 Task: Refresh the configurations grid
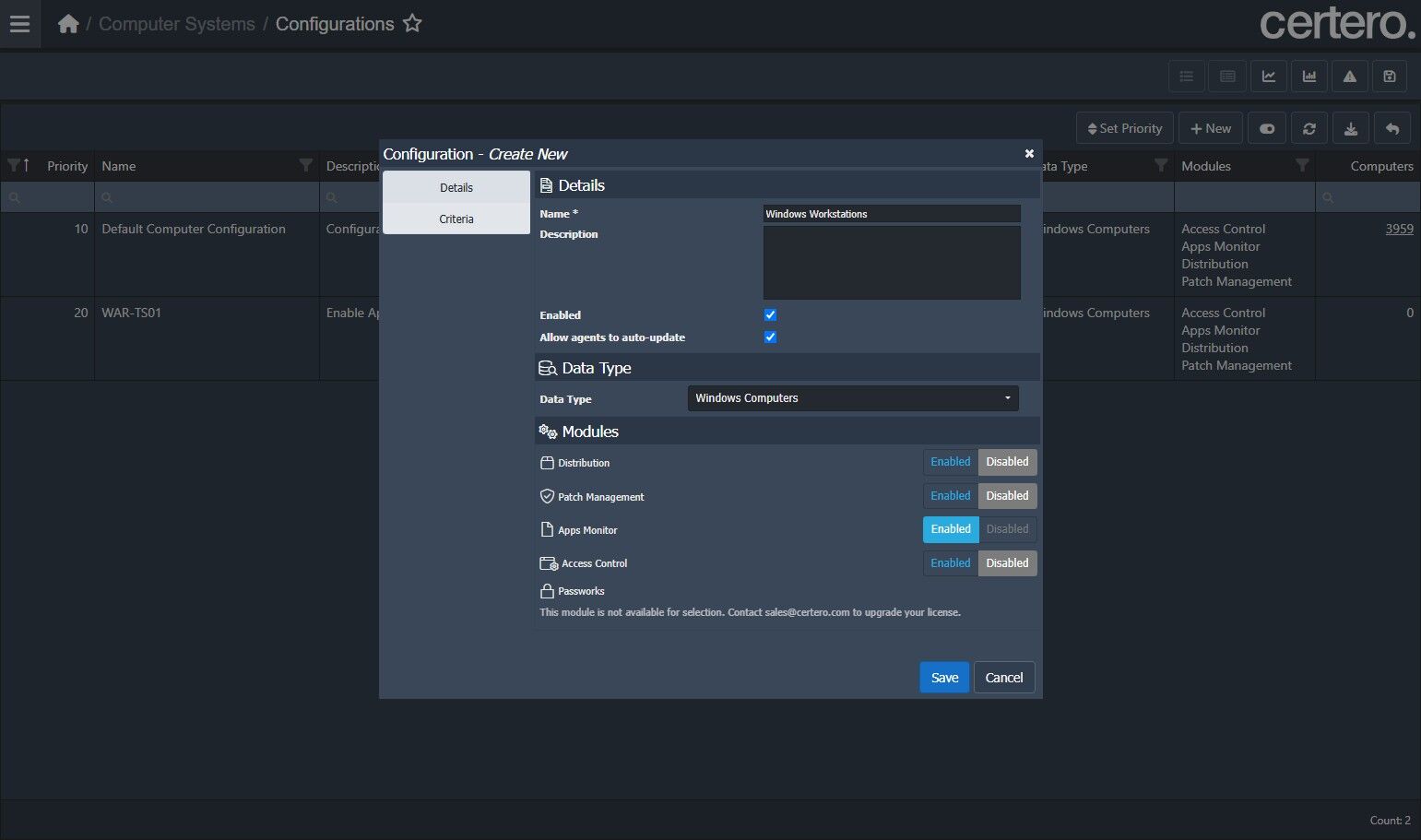[1309, 129]
